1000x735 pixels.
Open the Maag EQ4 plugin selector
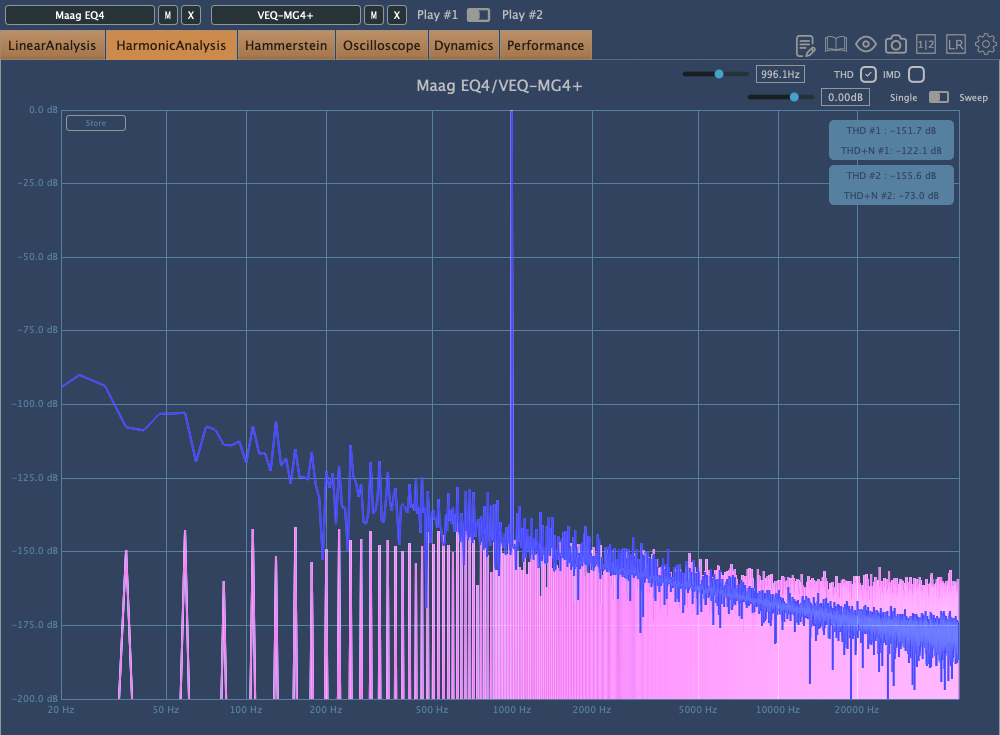[x=80, y=15]
